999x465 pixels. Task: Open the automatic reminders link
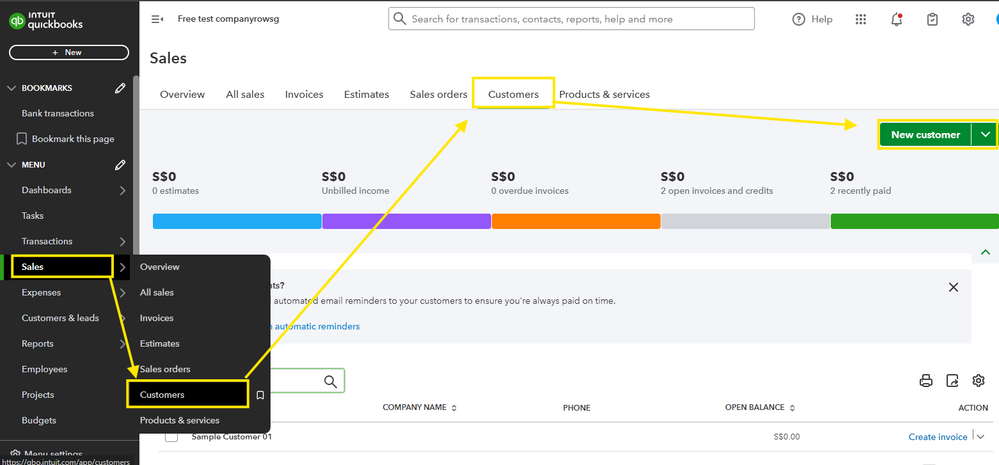(x=315, y=326)
